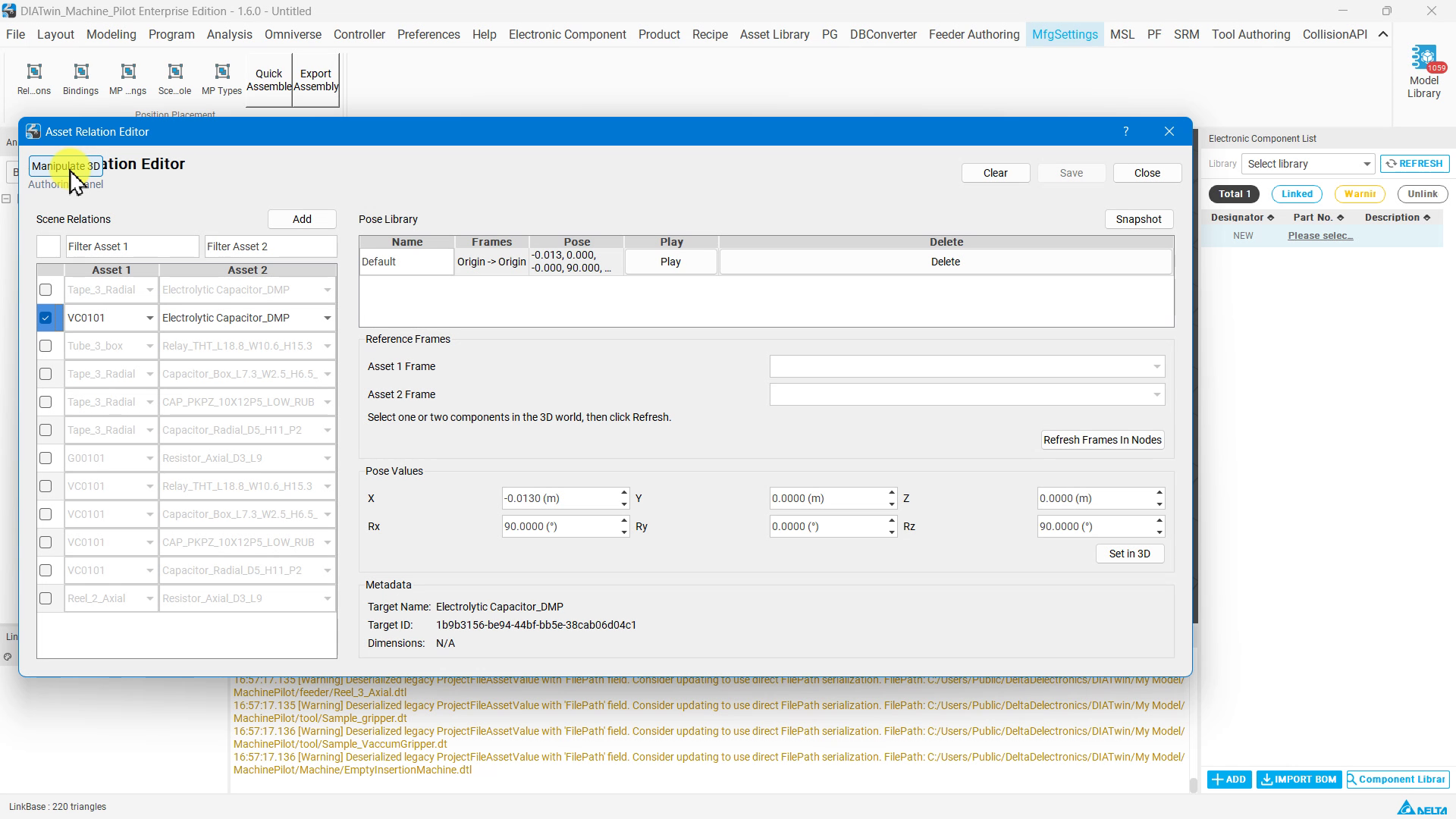
Task: Play the Default pose
Action: tap(670, 262)
